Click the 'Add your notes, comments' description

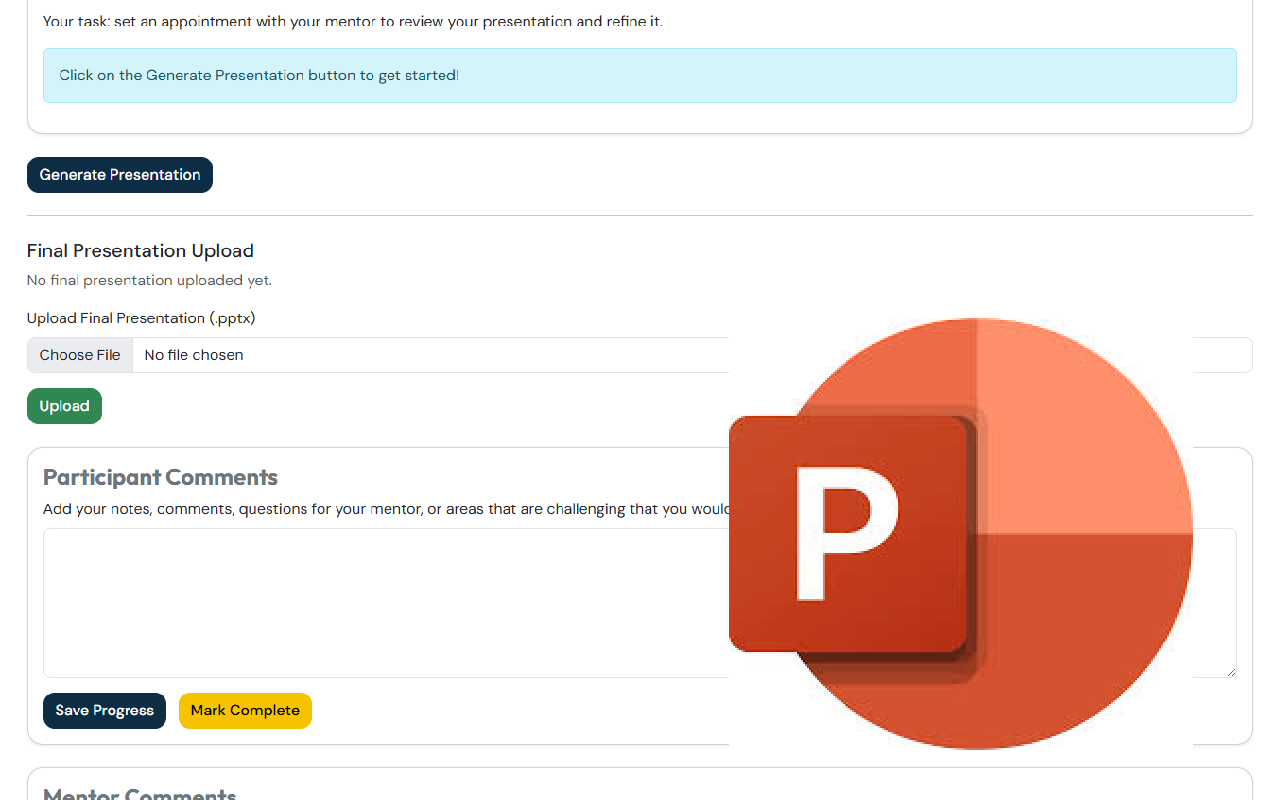coord(380,509)
